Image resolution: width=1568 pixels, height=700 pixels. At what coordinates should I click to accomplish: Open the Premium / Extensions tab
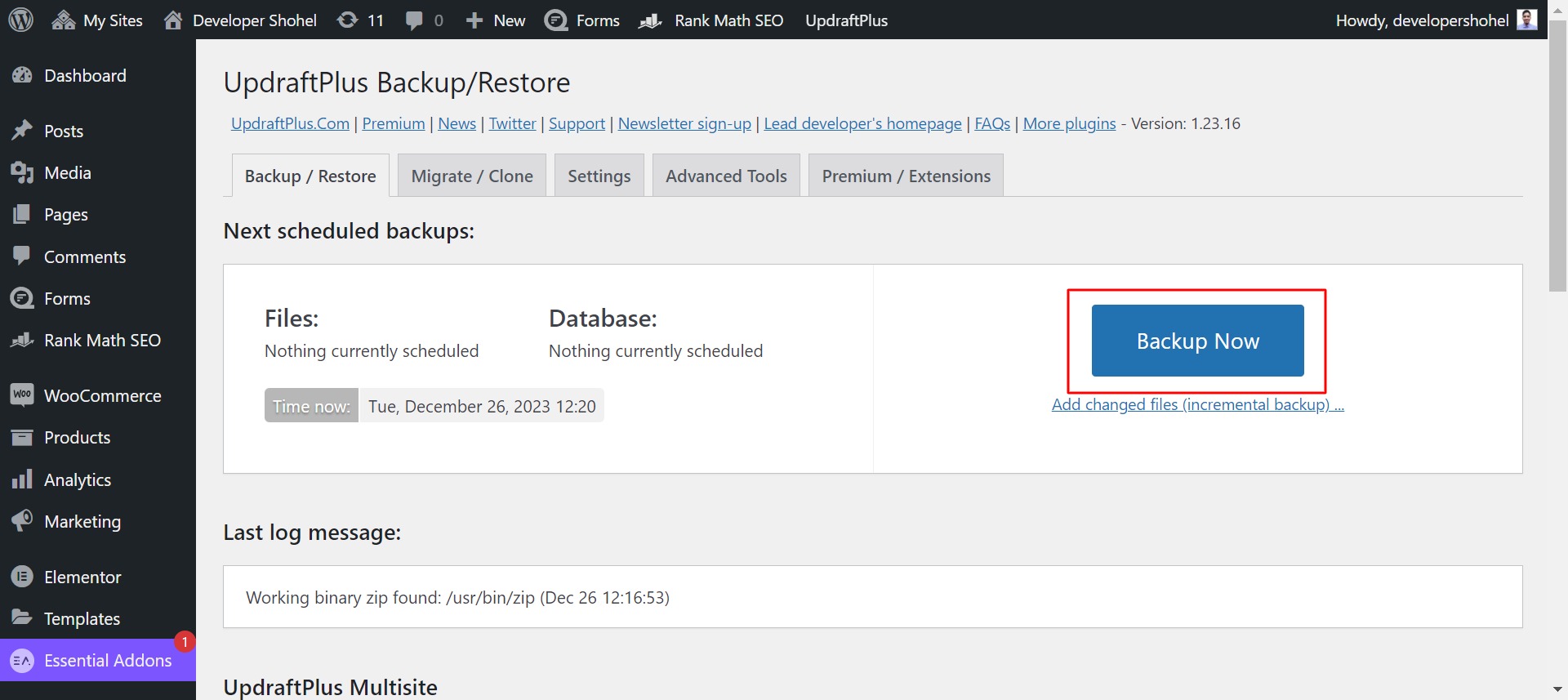(x=906, y=176)
